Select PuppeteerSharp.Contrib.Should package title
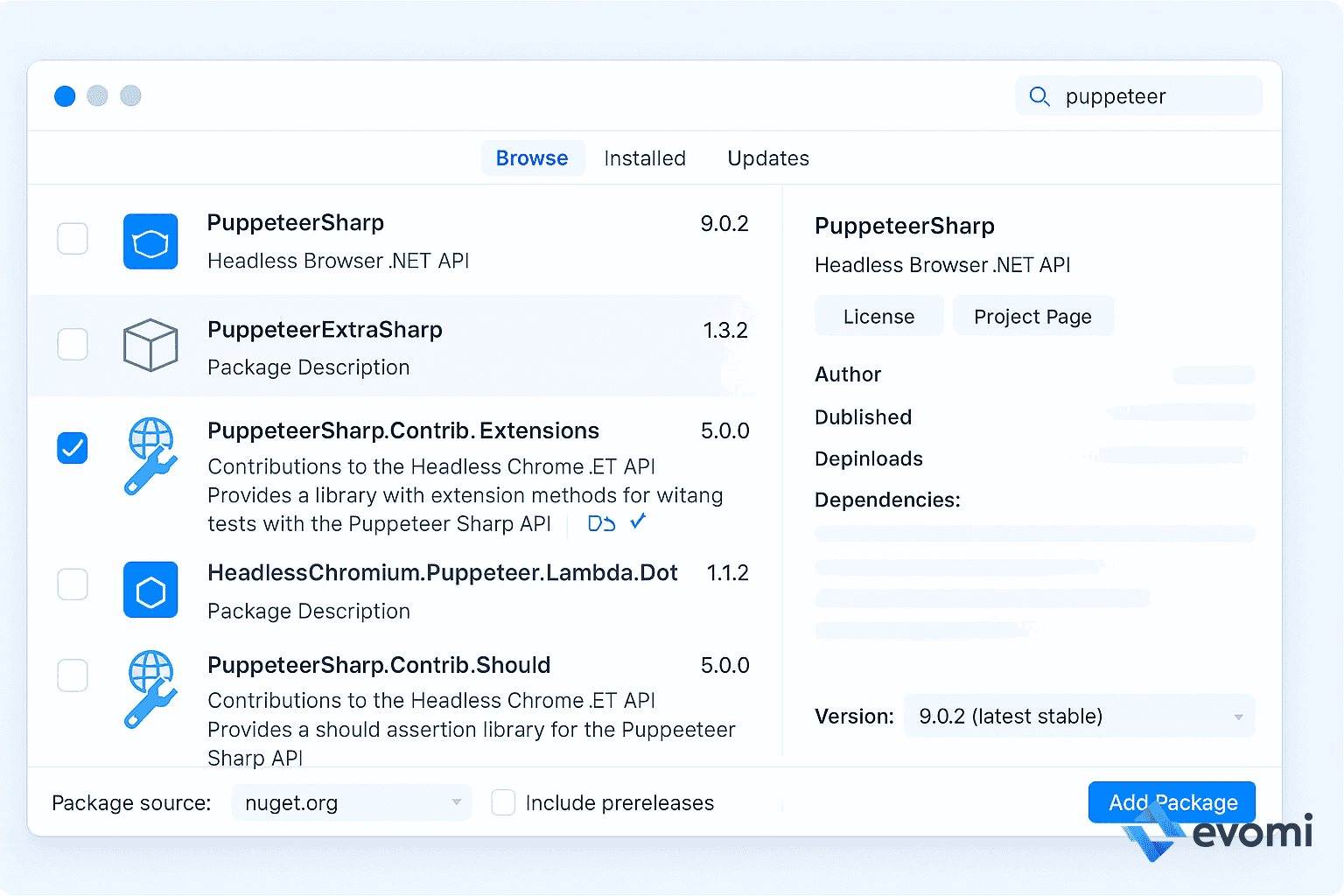The image size is (1344, 896). coord(379,665)
